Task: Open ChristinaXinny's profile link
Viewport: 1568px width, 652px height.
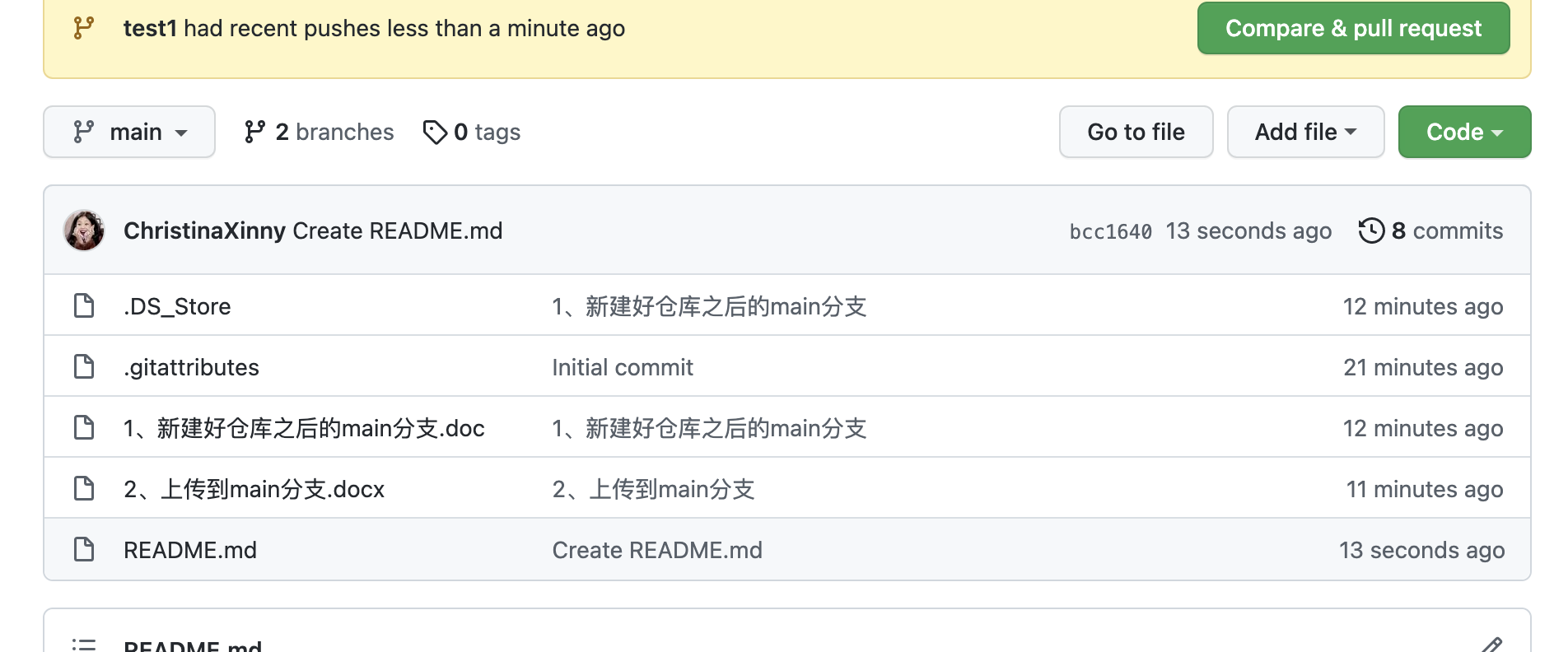Action: 203,231
